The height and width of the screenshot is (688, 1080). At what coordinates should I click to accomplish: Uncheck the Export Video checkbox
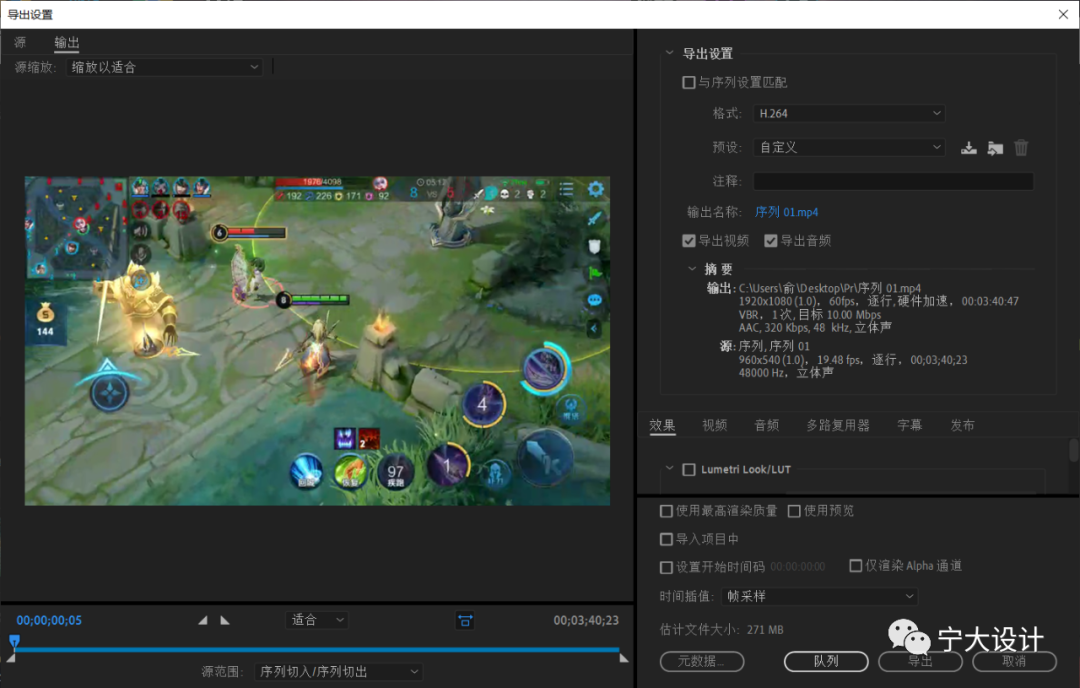click(x=689, y=240)
